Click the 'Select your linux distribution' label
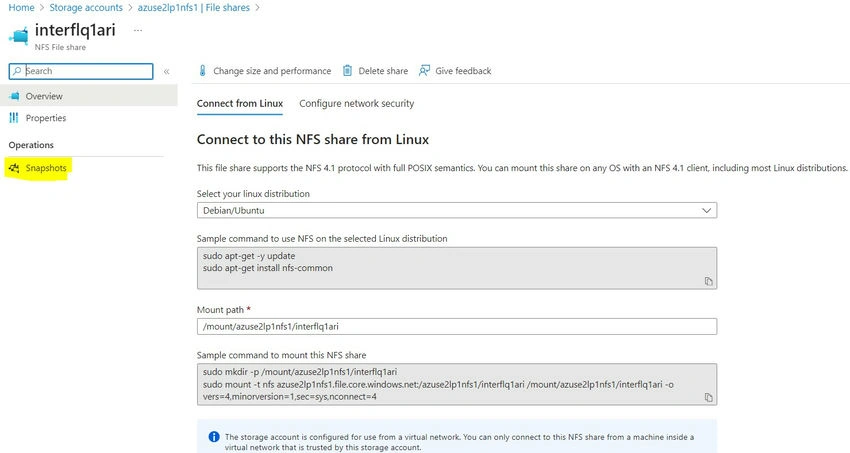Image resolution: width=850 pixels, height=453 pixels. coord(253,193)
